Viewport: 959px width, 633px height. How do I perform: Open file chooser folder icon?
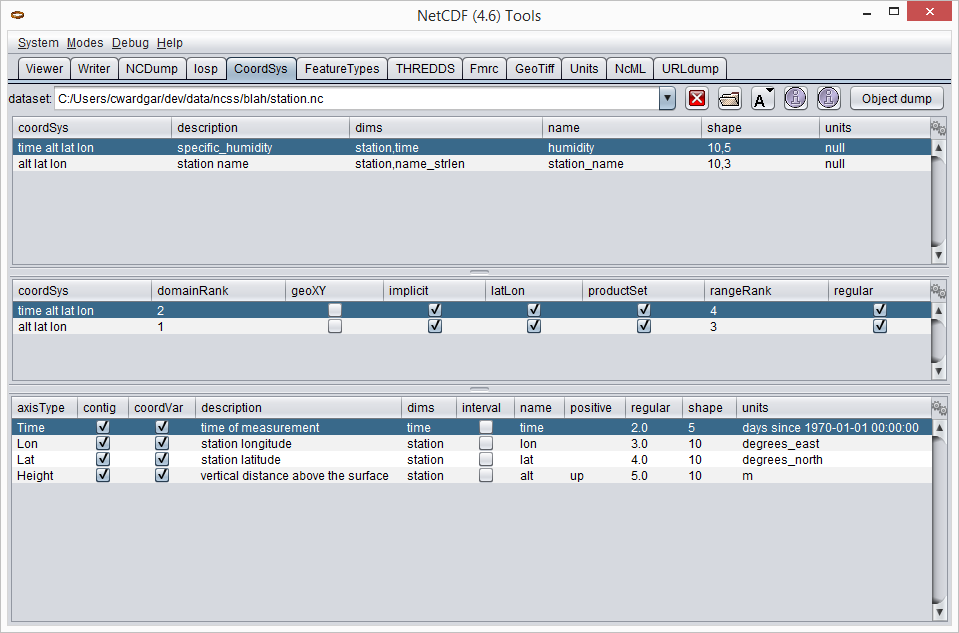tap(729, 98)
